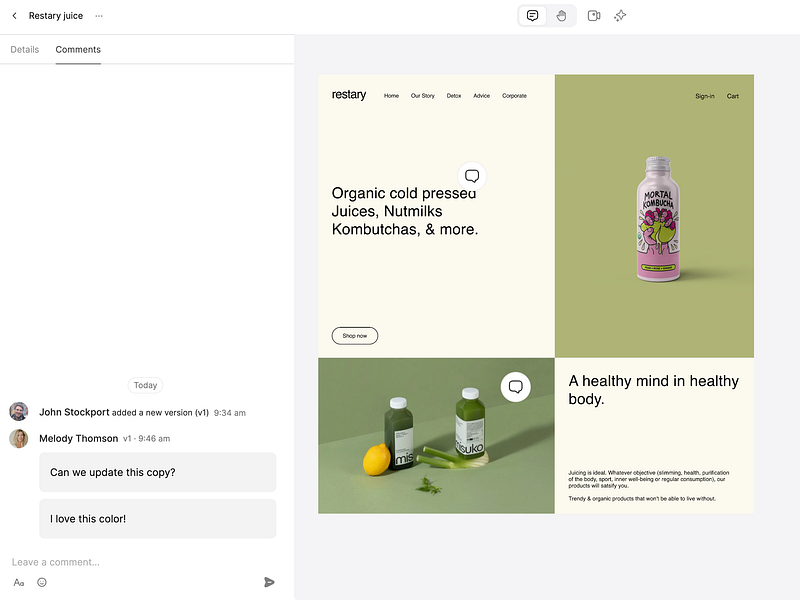Click the "Trendy & organic products" line
Image resolution: width=800 pixels, height=600 pixels.
pos(642,498)
